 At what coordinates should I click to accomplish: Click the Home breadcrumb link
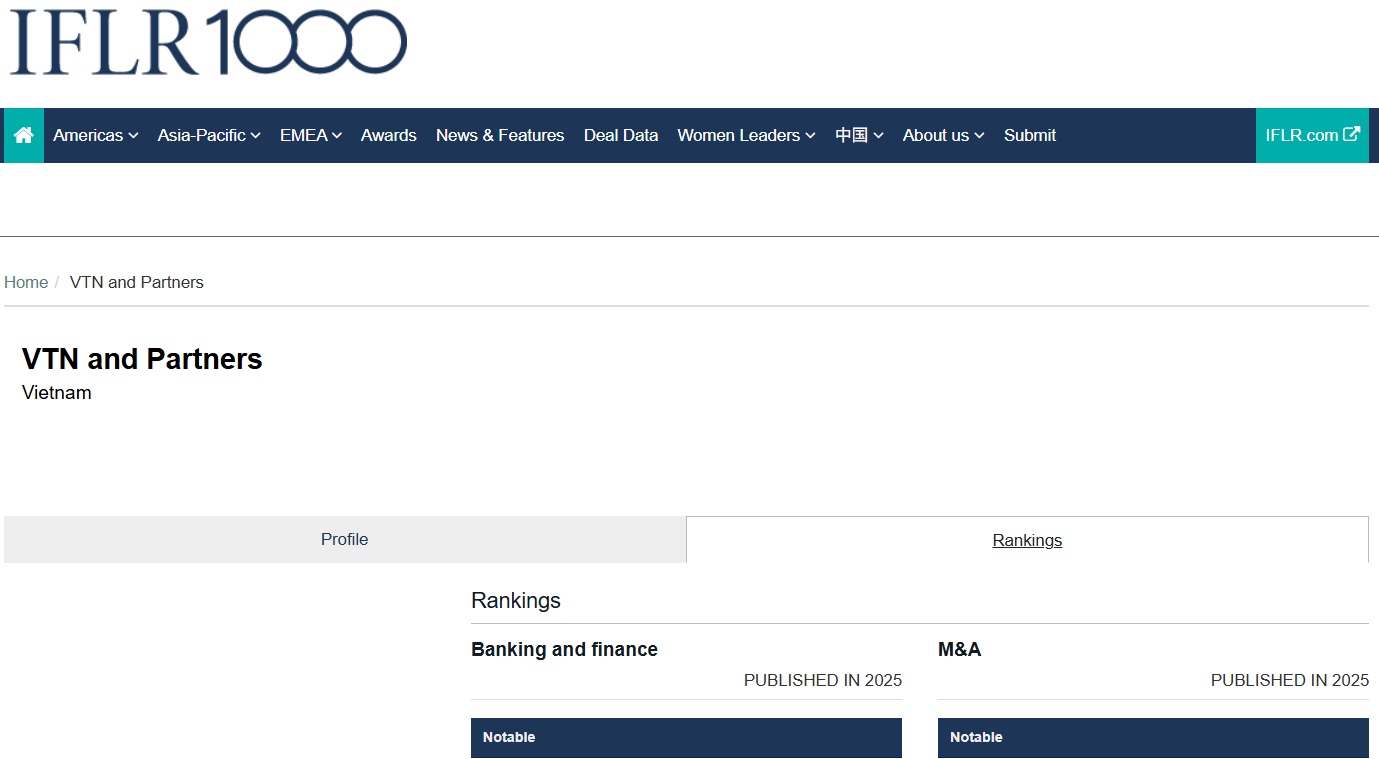pos(26,282)
